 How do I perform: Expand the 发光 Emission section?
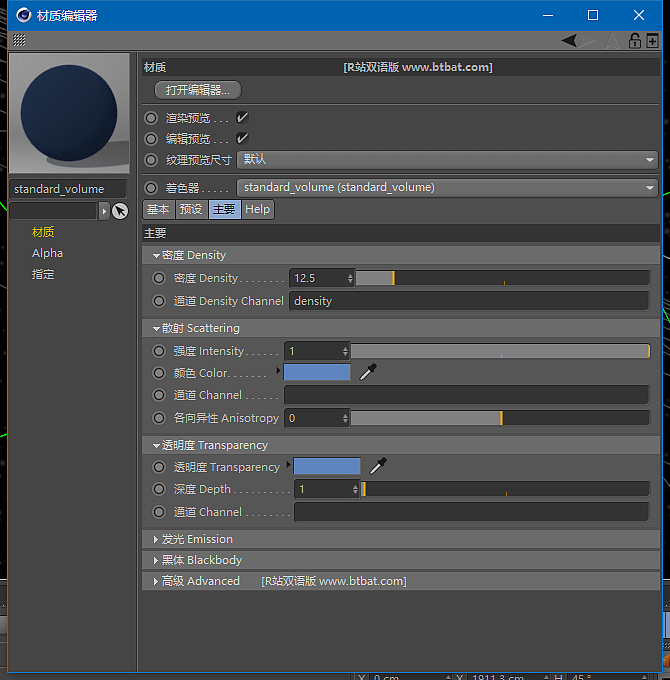156,539
